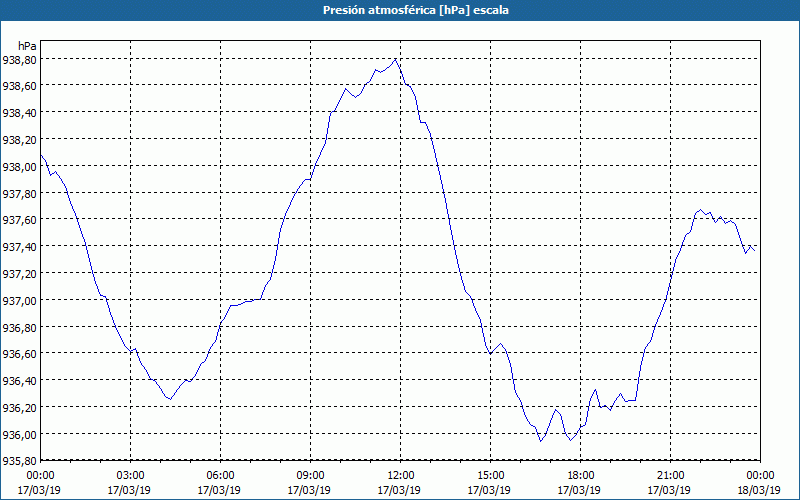Click the 09:00 time axis label
The image size is (800, 500).
[310, 476]
